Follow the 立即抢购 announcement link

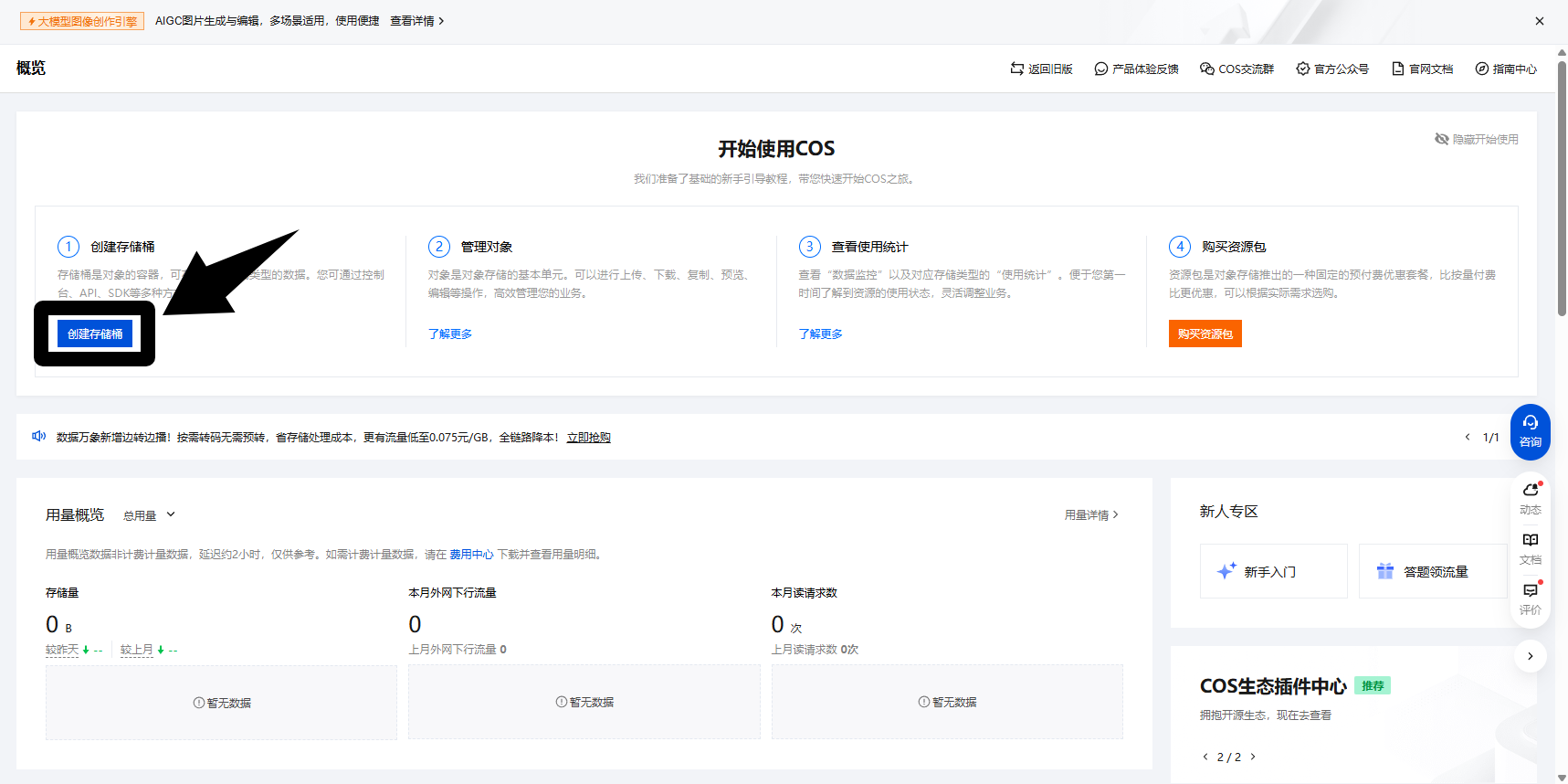point(589,438)
